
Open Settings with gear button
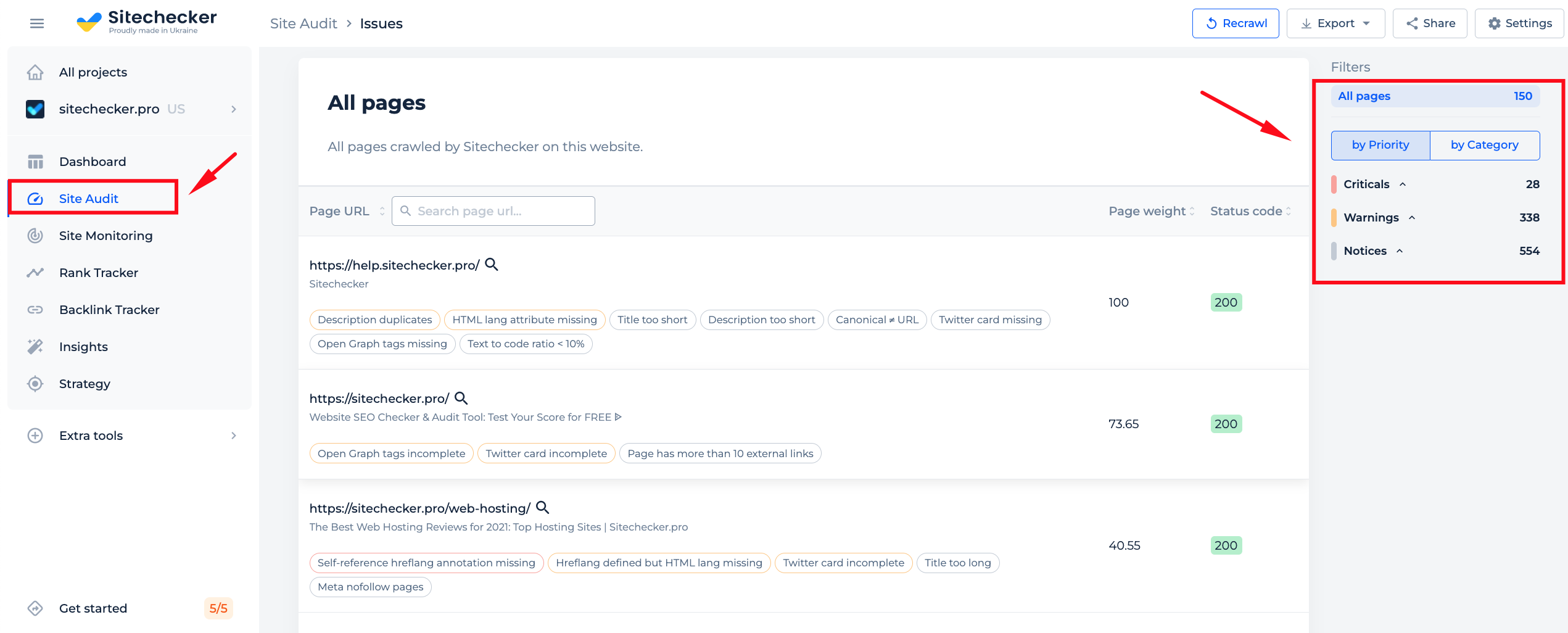1520,23
